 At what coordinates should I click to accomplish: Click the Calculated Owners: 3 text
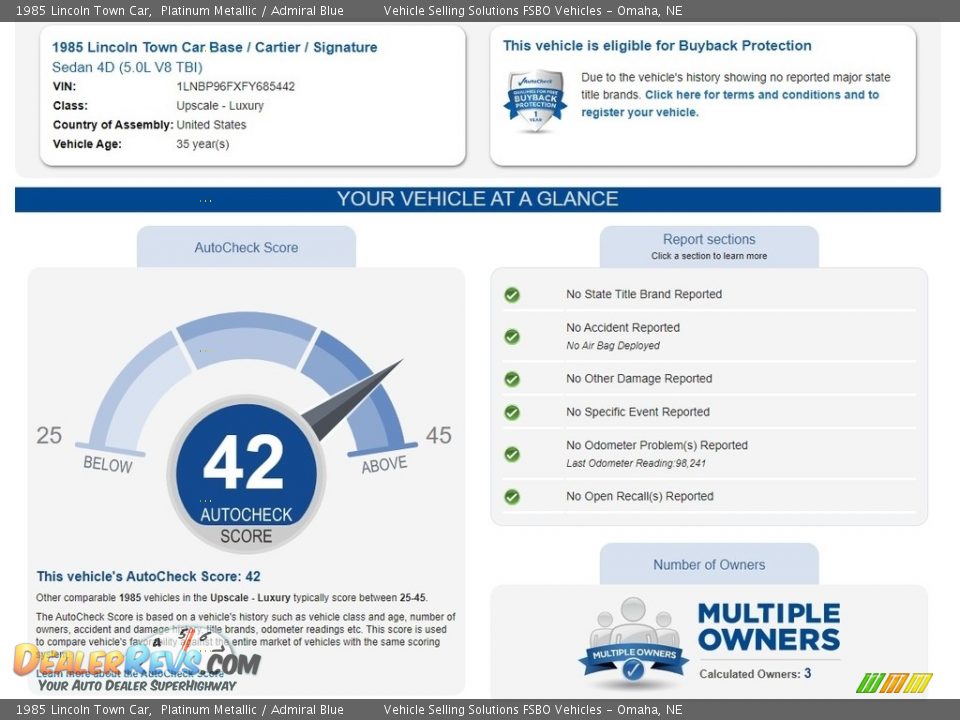click(756, 673)
